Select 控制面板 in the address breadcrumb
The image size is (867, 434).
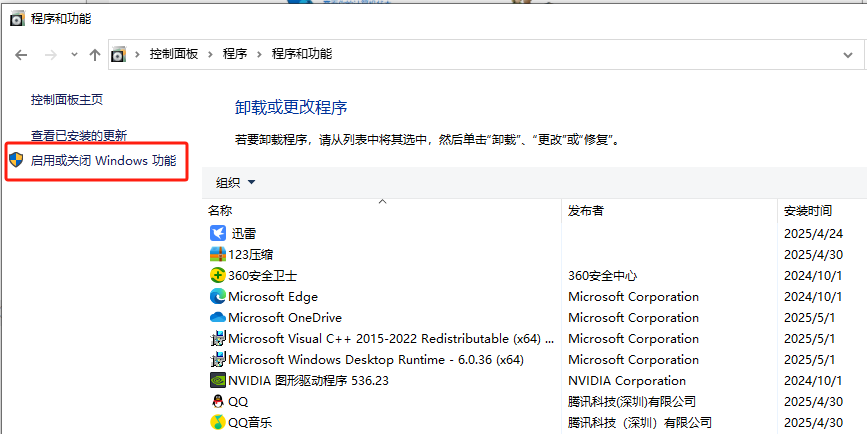click(174, 54)
